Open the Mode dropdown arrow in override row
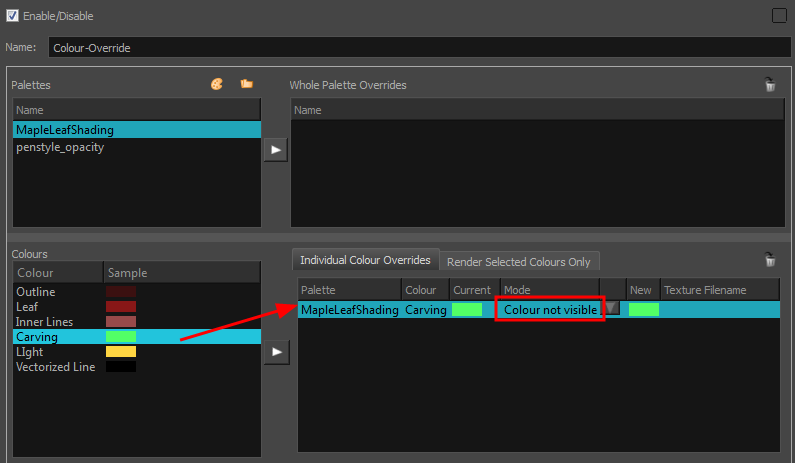Image resolution: width=795 pixels, height=463 pixels. coord(612,310)
